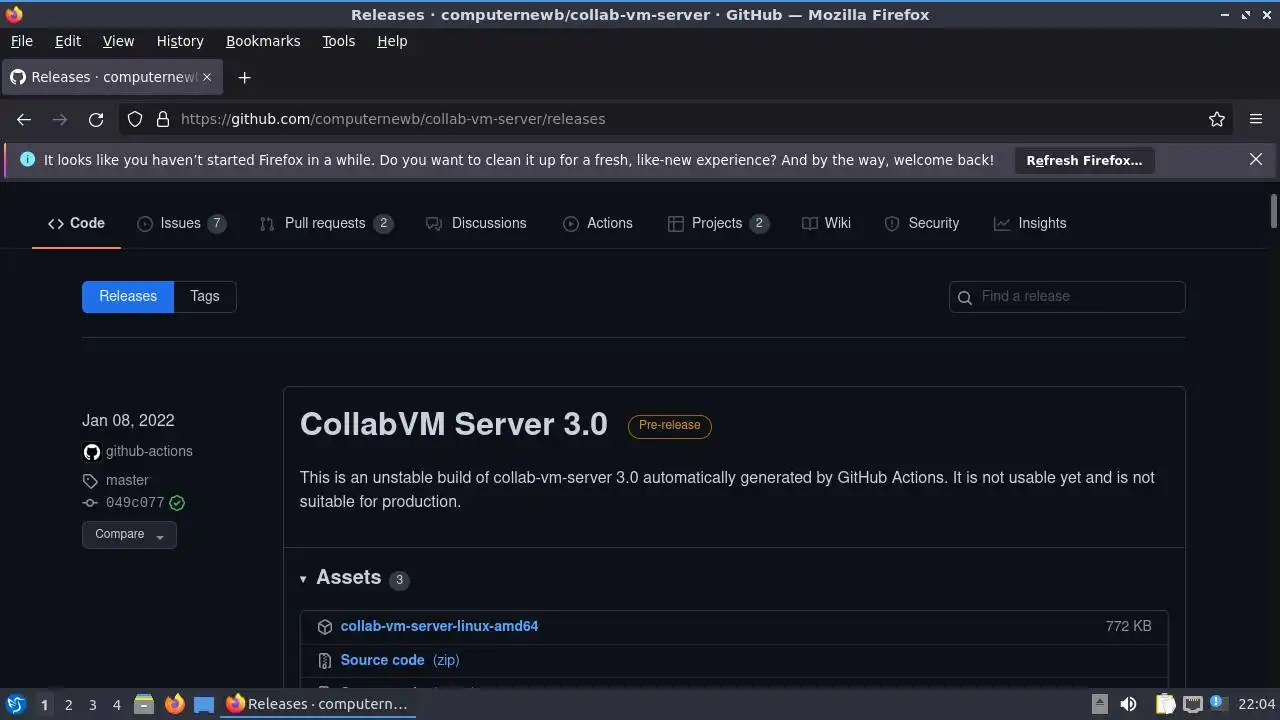Open the Help menu

pyautogui.click(x=392, y=41)
